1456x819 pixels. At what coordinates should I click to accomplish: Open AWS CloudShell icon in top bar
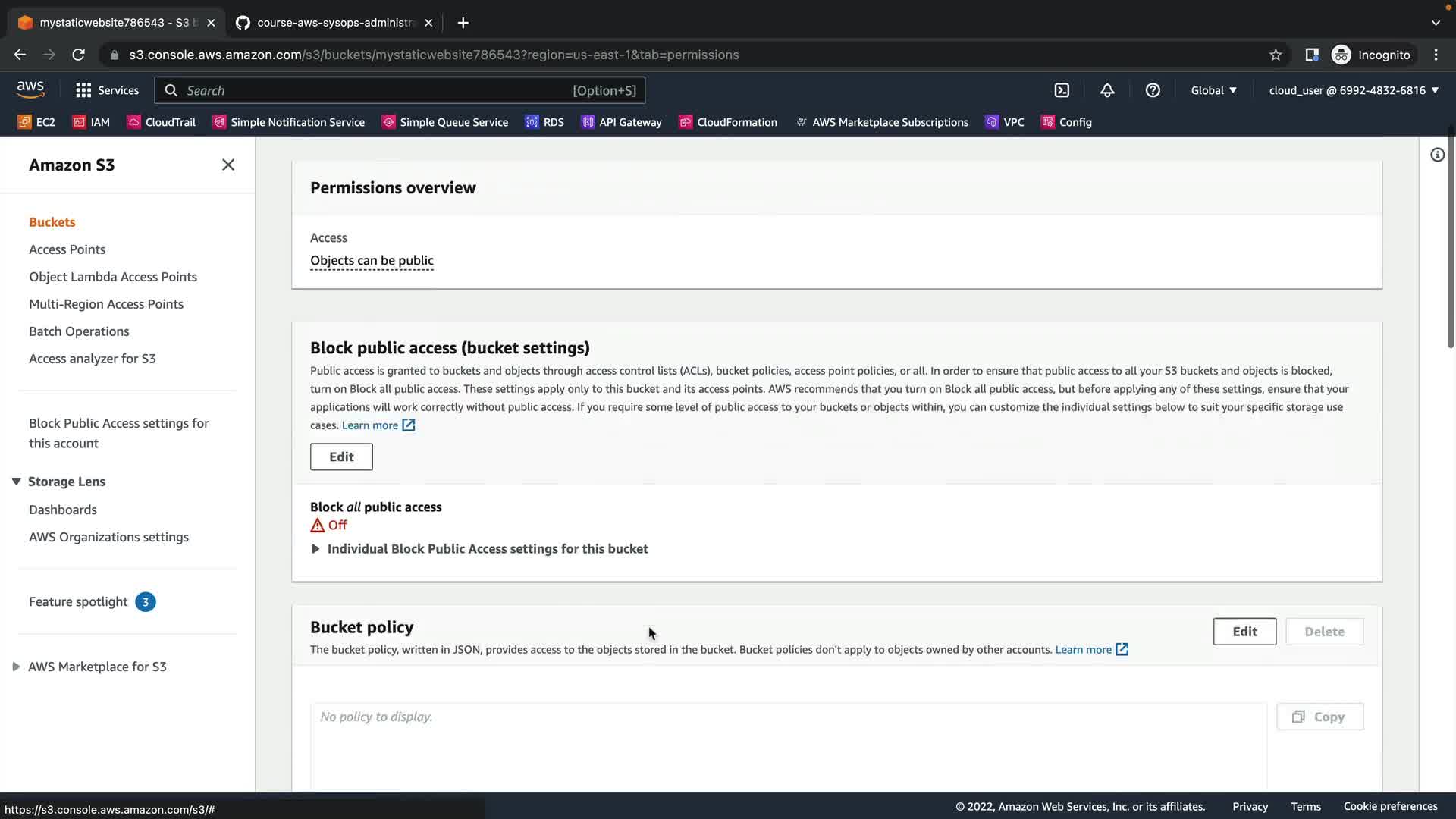tap(1062, 90)
